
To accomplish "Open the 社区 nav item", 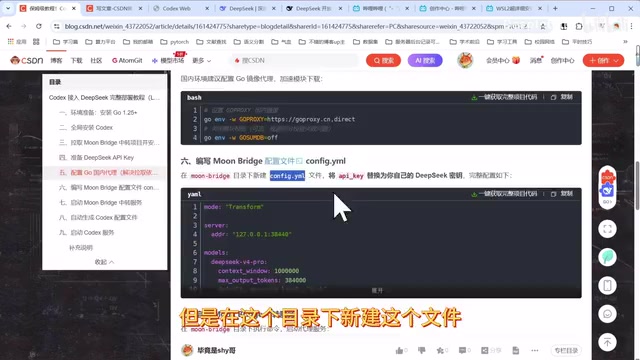I will pos(96,60).
